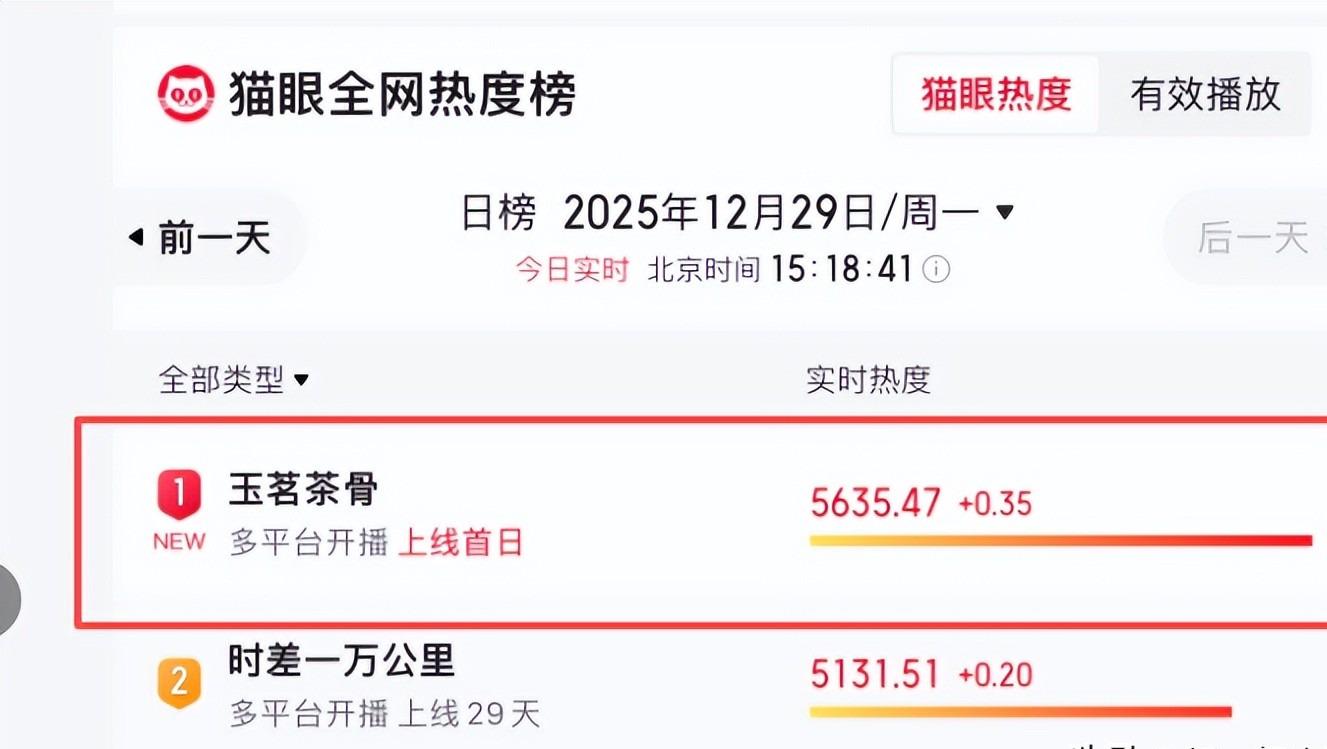Click the info icon beside Beijing time
This screenshot has height=749, width=1327.
point(936,270)
